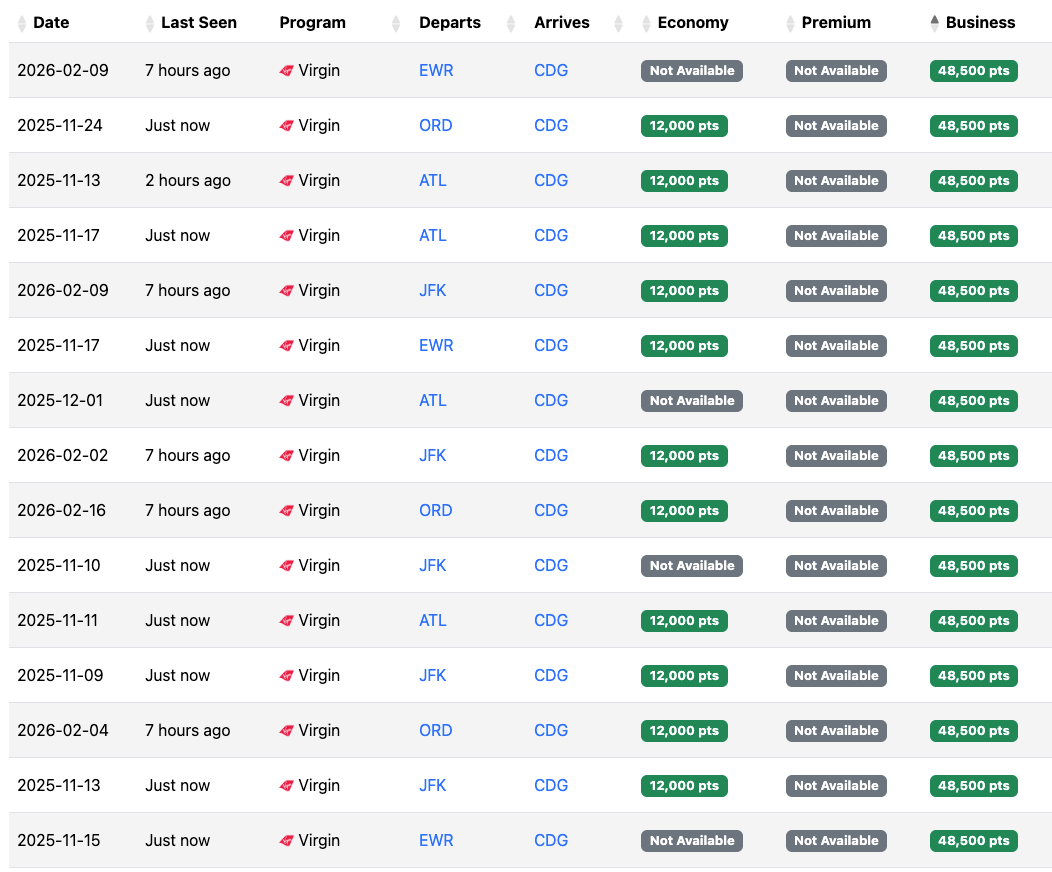Click Economy column header text

click(x=693, y=23)
